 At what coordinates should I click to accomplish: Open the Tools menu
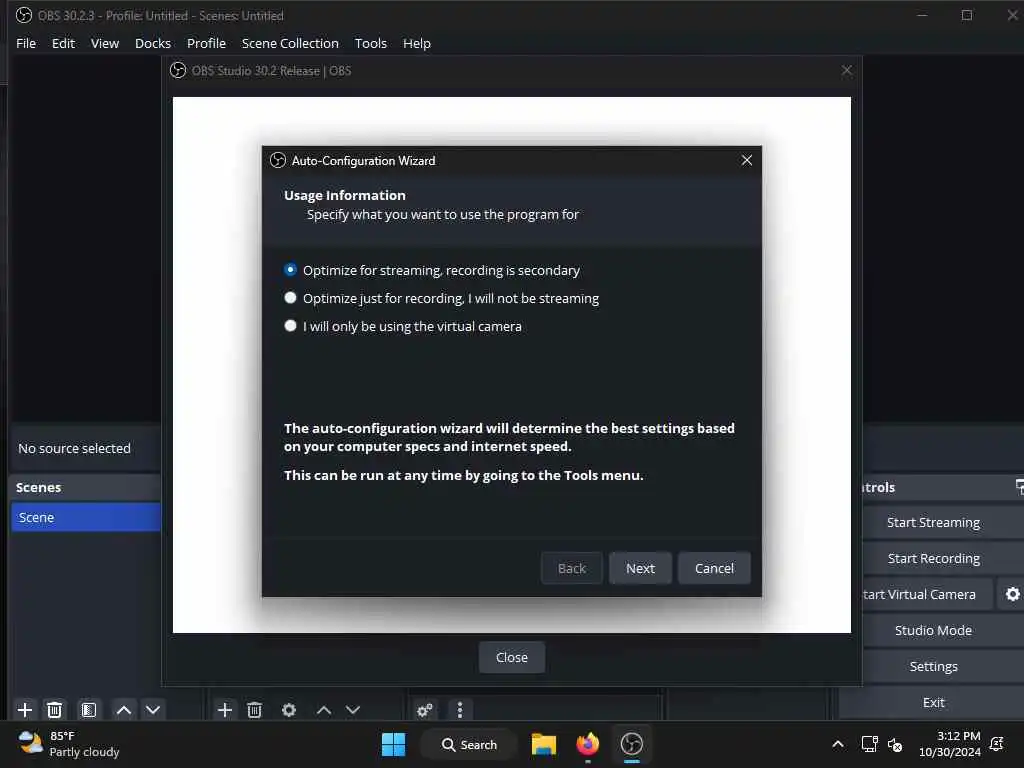click(370, 43)
